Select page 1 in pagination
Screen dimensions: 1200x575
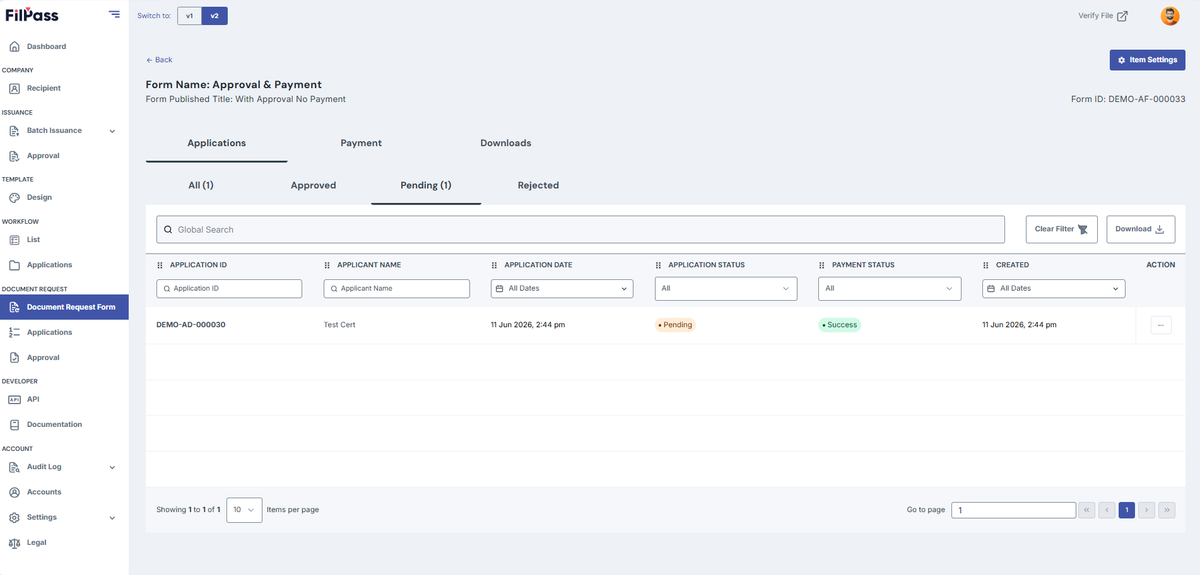[1127, 510]
